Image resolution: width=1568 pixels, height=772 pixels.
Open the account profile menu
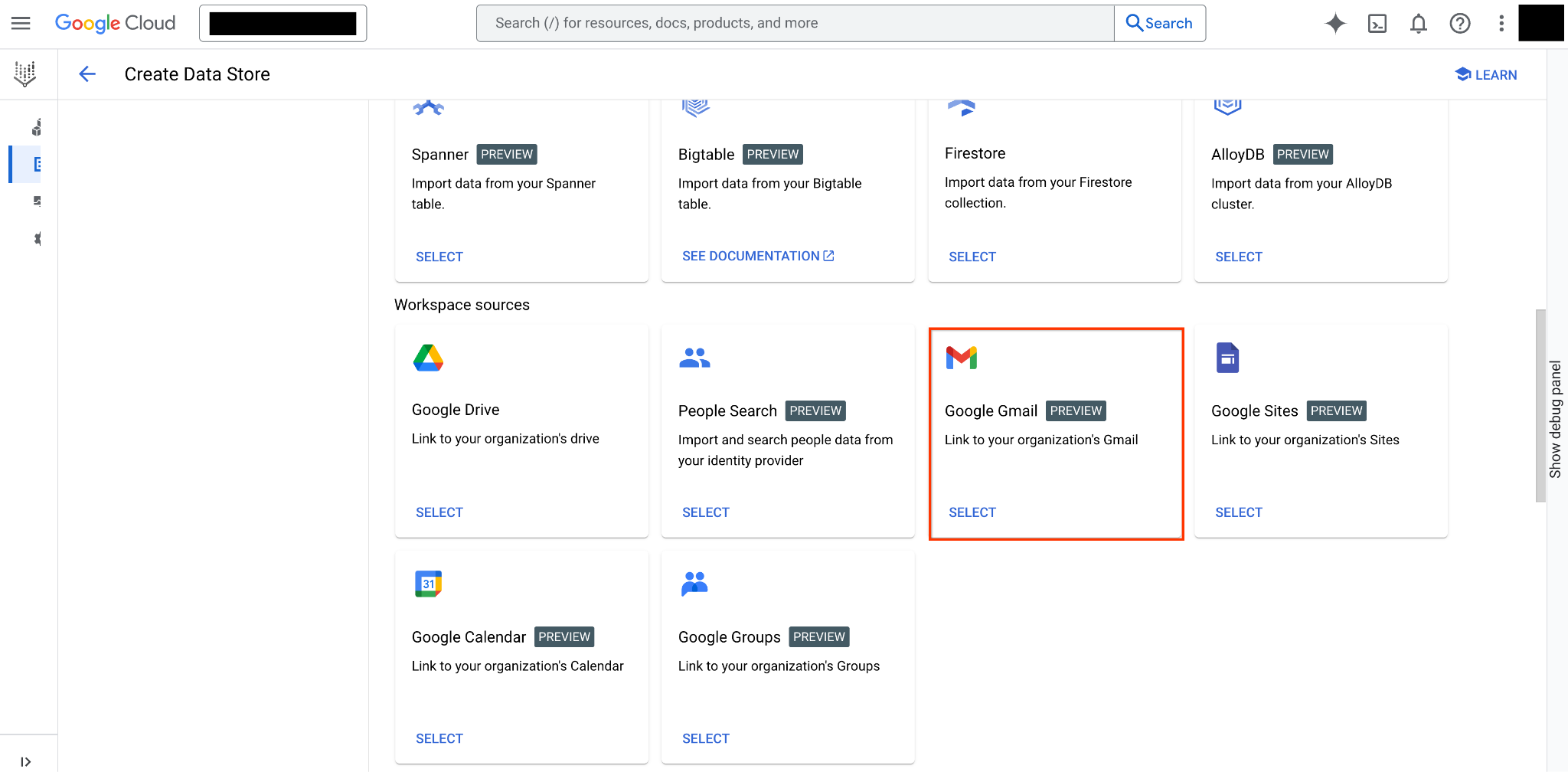1541,23
